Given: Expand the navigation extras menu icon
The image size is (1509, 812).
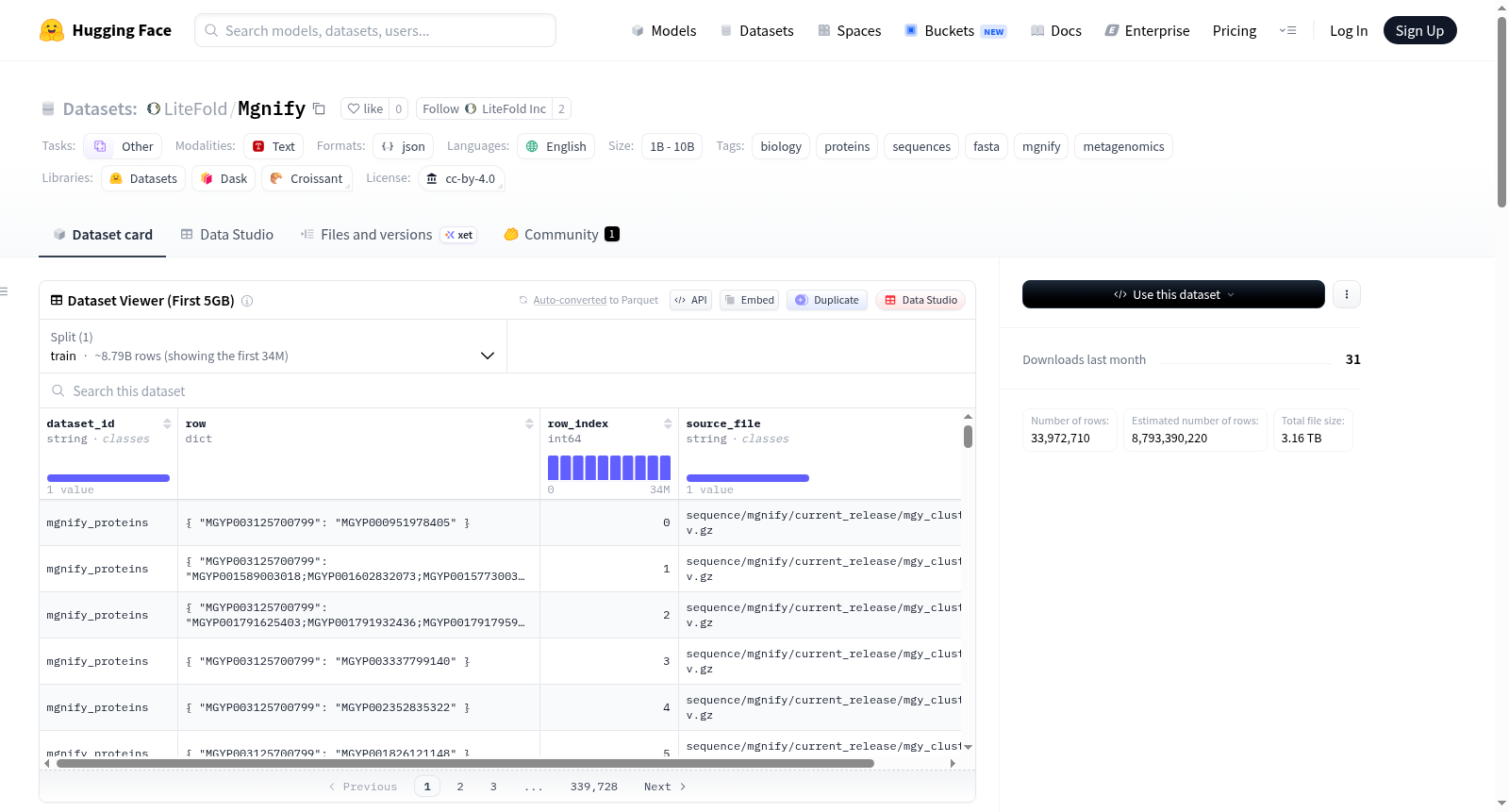Looking at the screenshot, I should [1287, 30].
